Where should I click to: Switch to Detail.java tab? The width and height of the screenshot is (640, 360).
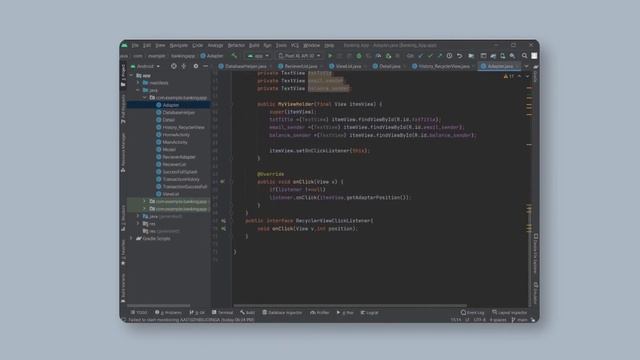pyautogui.click(x=389, y=66)
